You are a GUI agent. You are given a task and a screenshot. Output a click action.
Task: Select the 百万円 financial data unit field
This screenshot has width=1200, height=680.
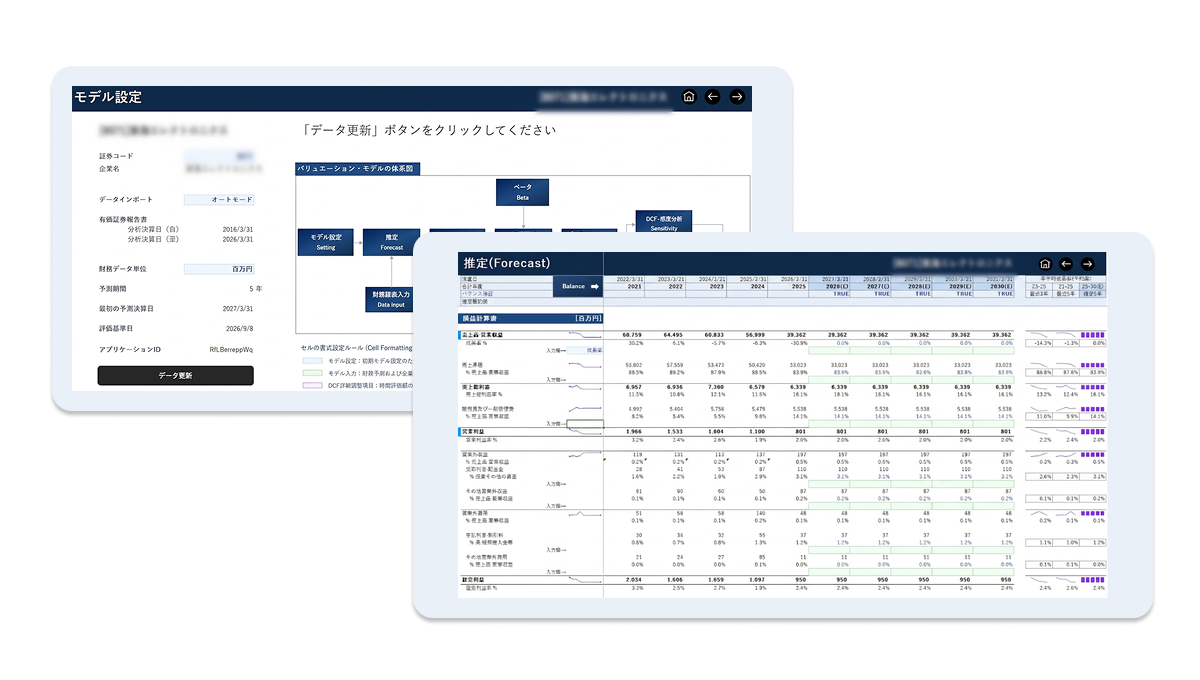219,269
